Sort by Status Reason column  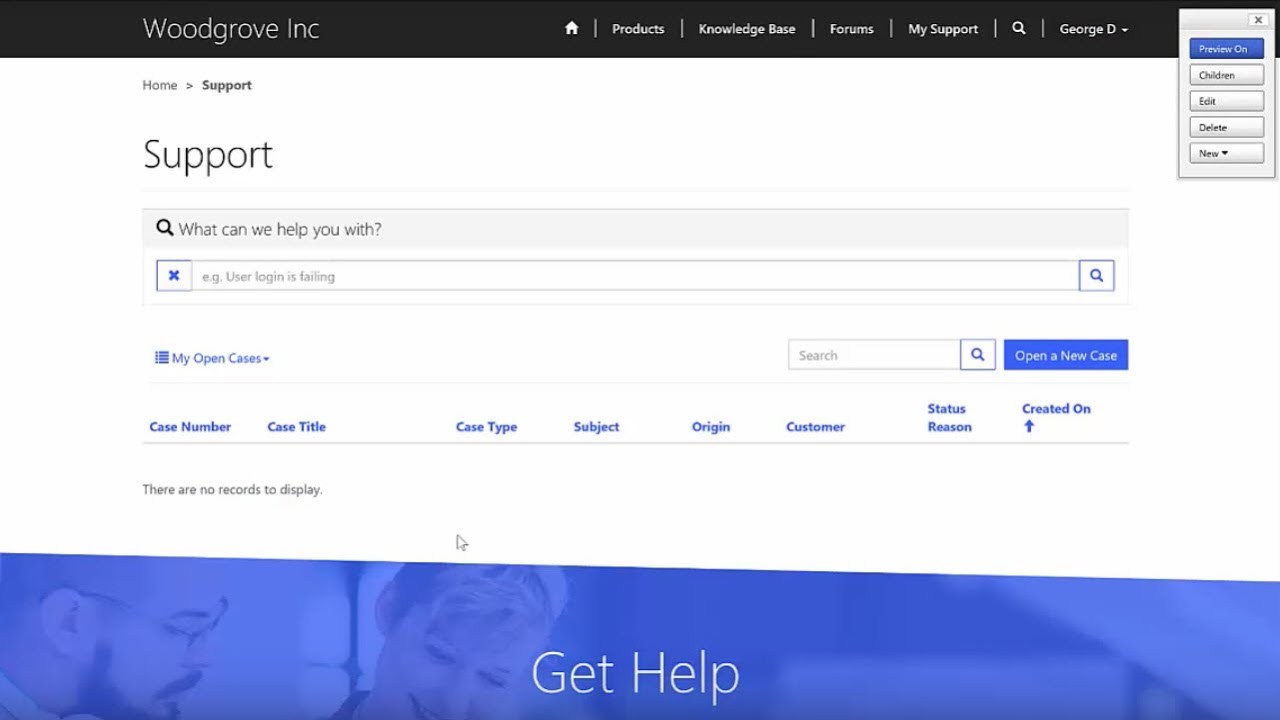(949, 418)
